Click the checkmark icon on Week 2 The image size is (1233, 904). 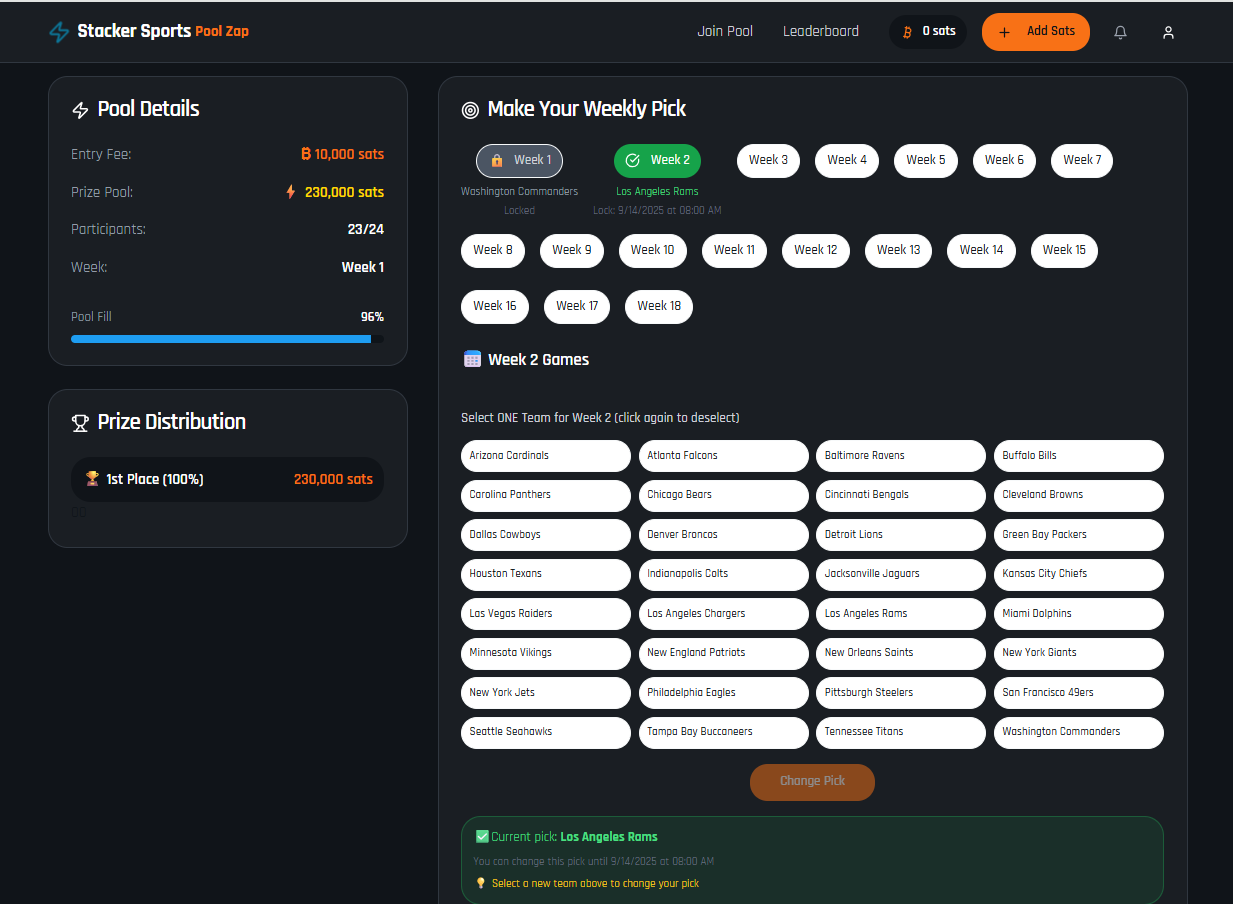(632, 160)
